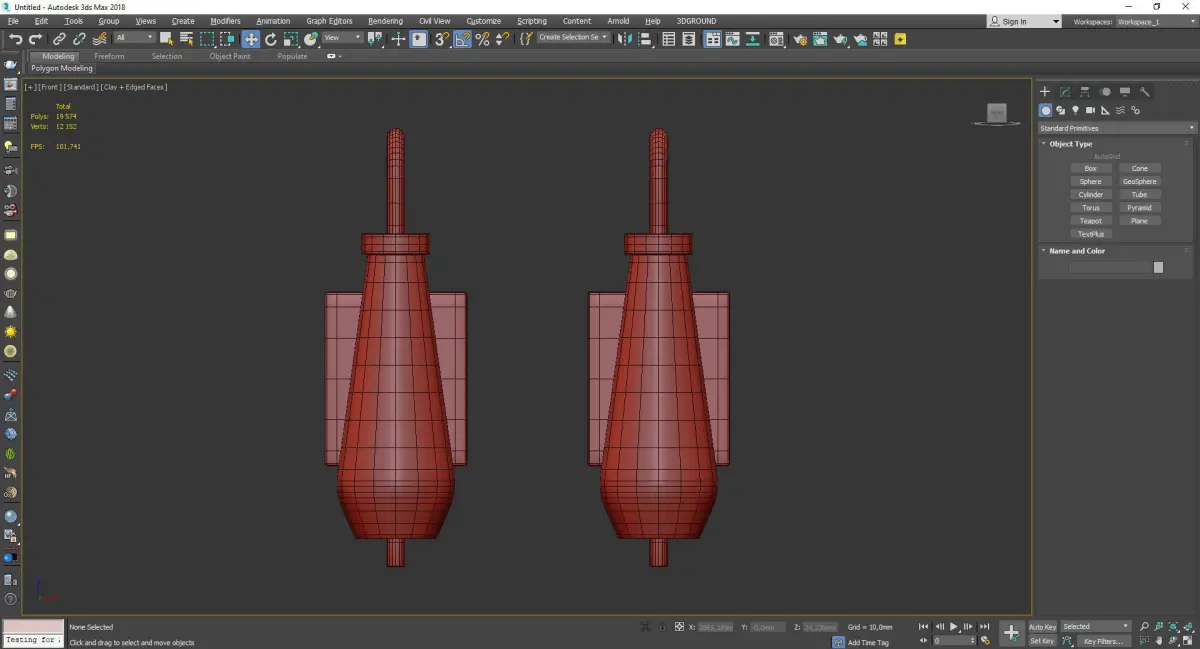
Task: Switch to the Modify command panel tab
Action: (1065, 91)
